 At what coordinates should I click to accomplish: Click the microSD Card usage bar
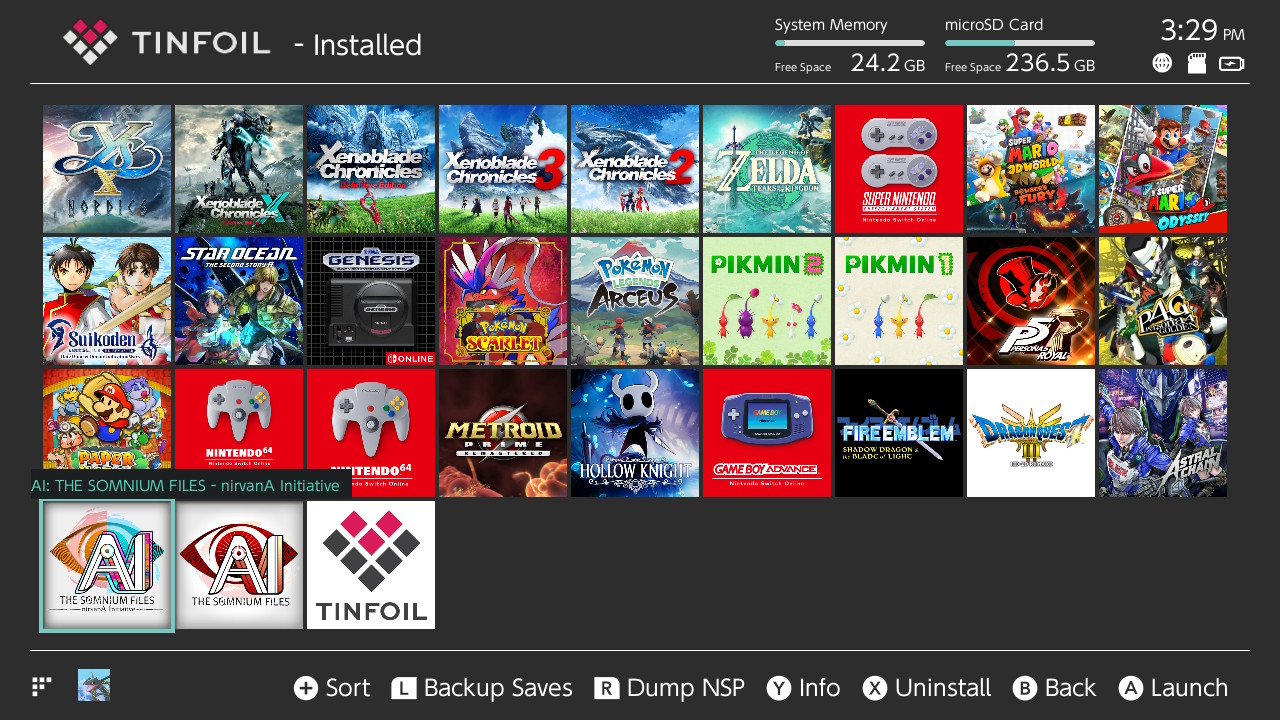[x=1020, y=43]
